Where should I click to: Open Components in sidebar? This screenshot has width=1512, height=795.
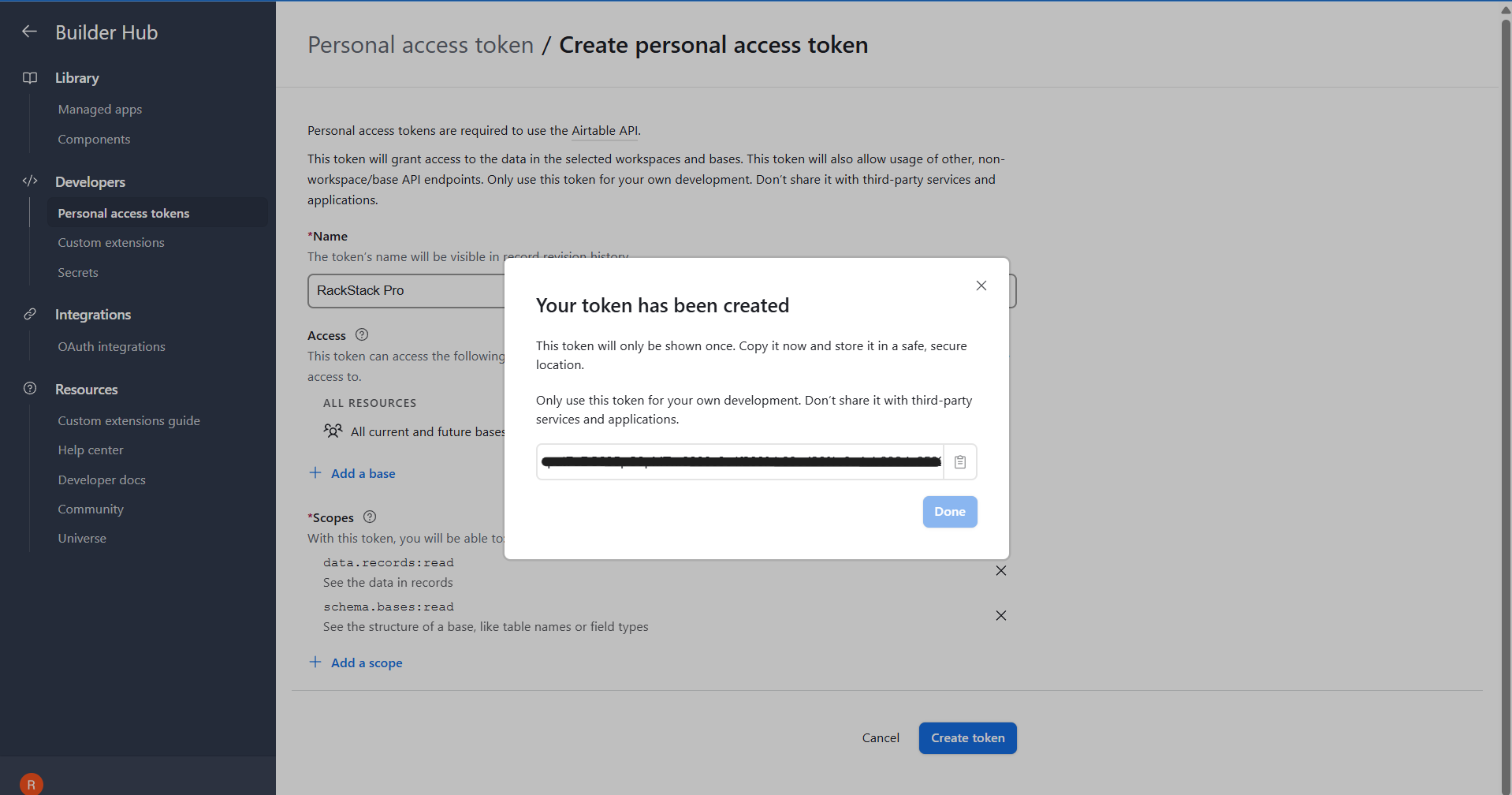(94, 140)
